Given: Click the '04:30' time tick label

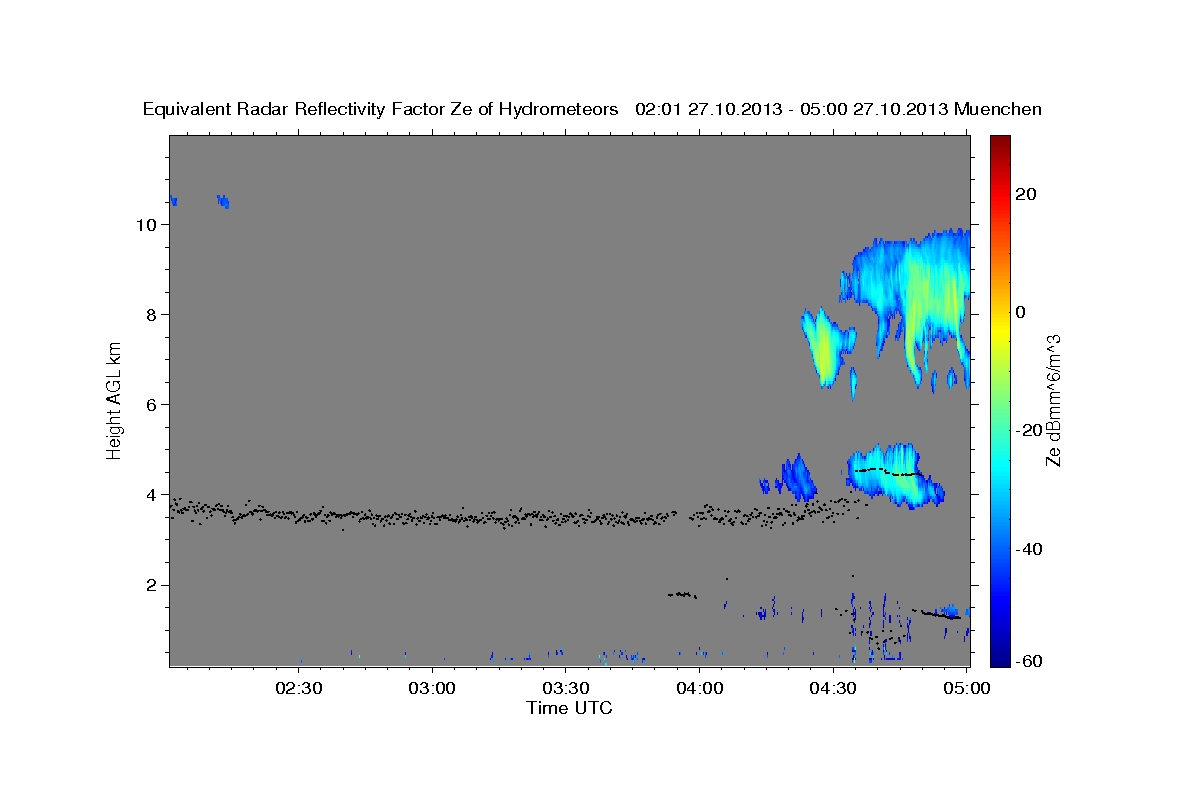Looking at the screenshot, I should coord(834,688).
